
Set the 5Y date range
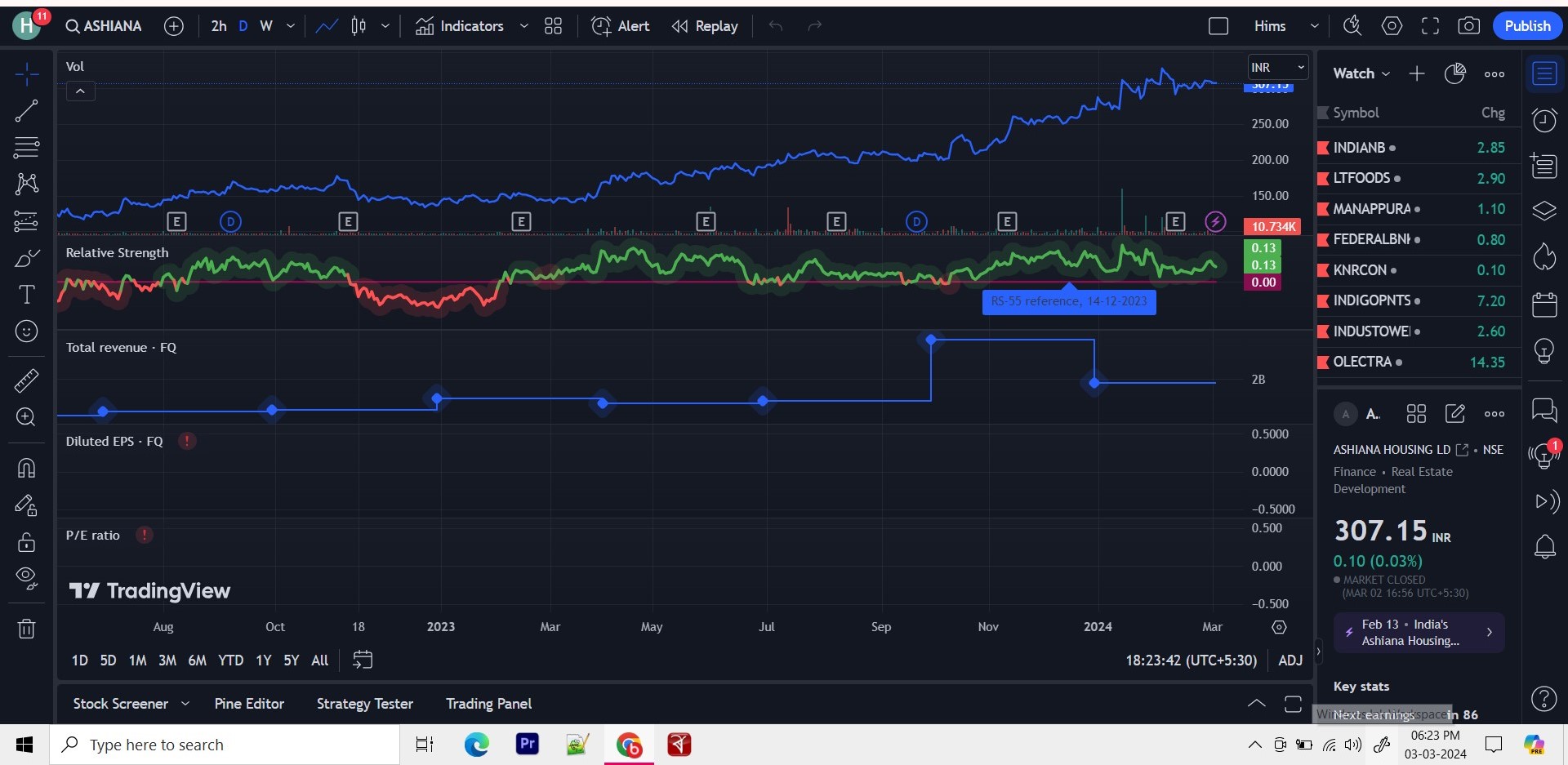click(x=292, y=660)
